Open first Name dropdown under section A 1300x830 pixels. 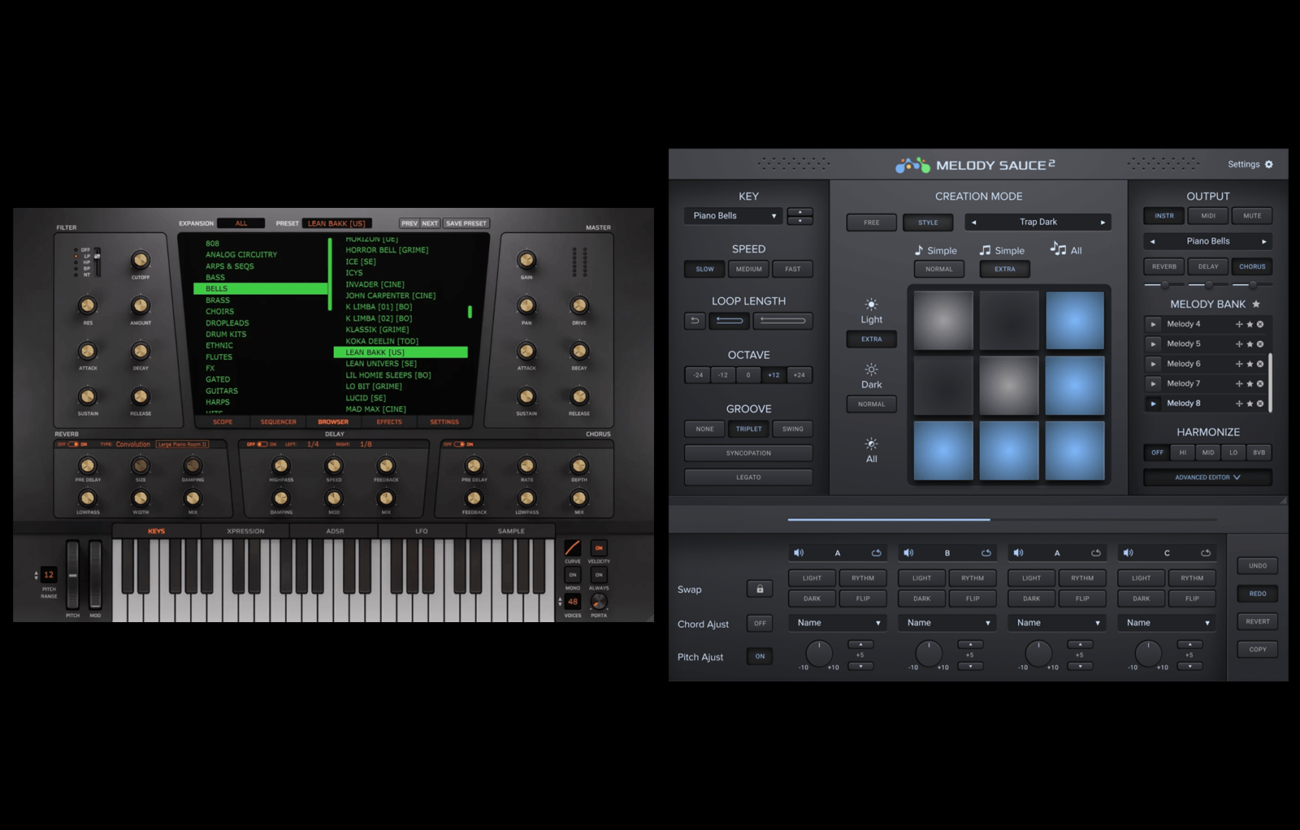[837, 623]
